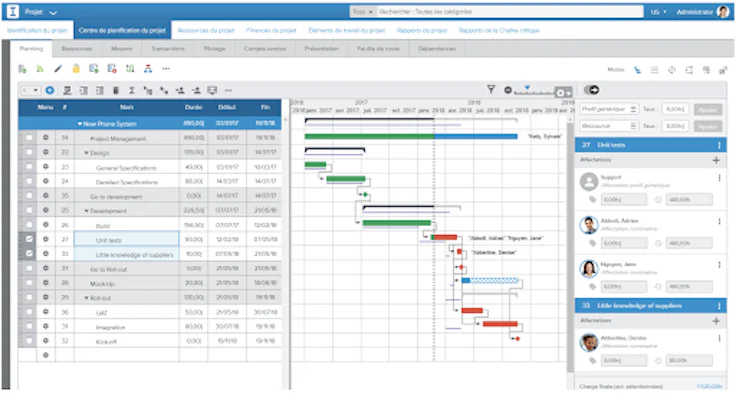
Task: Uncheck the Unit tests row checkbox
Action: (29, 239)
